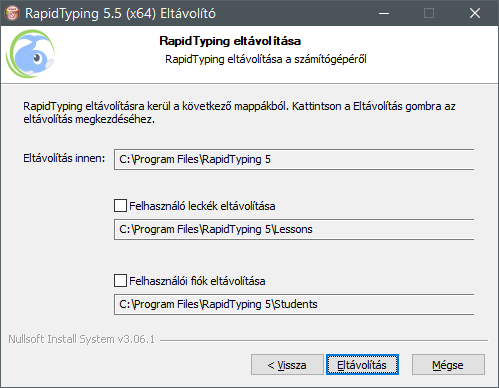Click "RapidTyping 5.5 (x64) Eltávolító" window title
Viewport: 499px width, 388px height.
point(120,14)
